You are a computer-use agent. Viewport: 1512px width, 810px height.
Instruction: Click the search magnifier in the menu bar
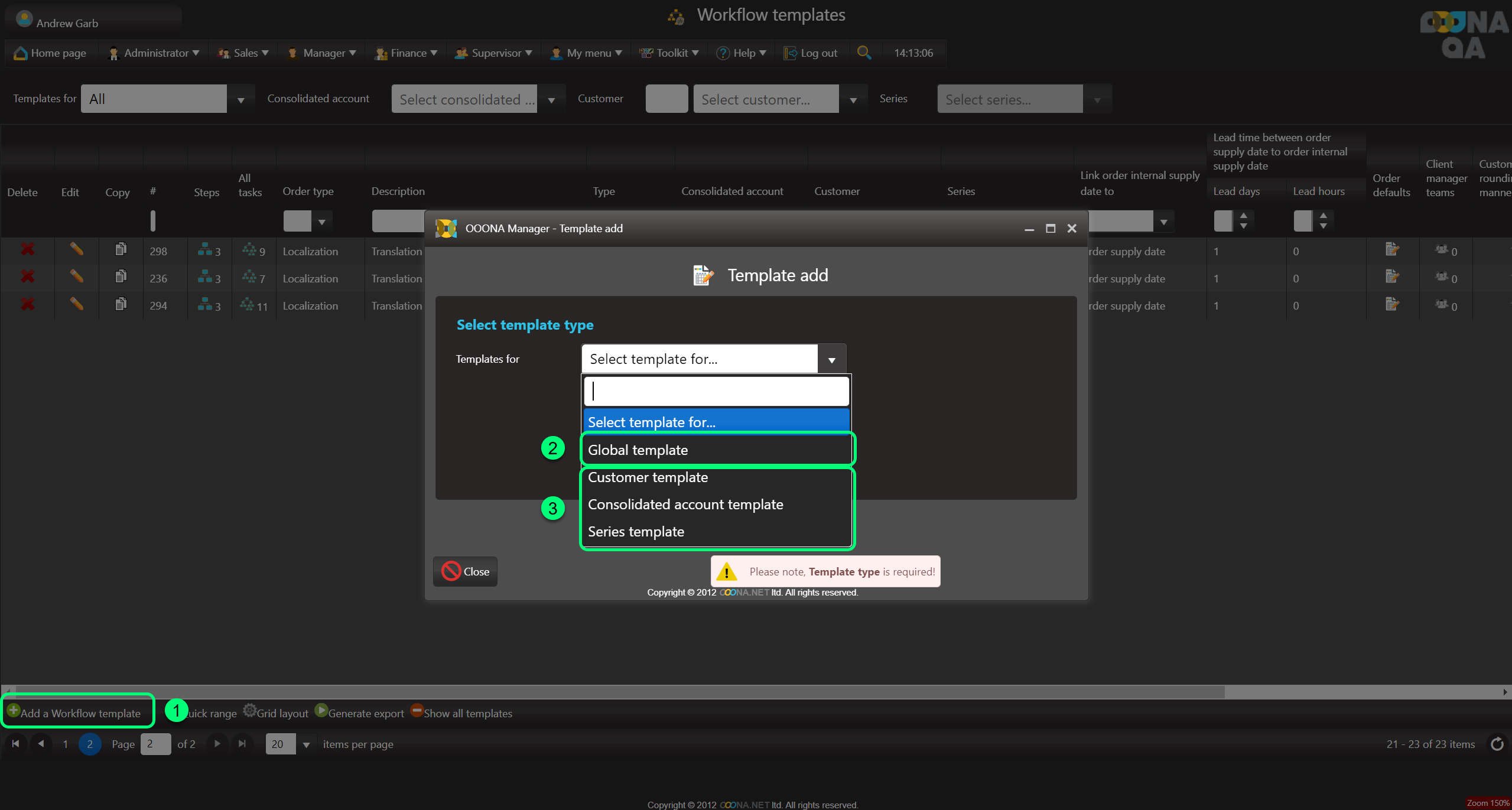pyautogui.click(x=863, y=53)
